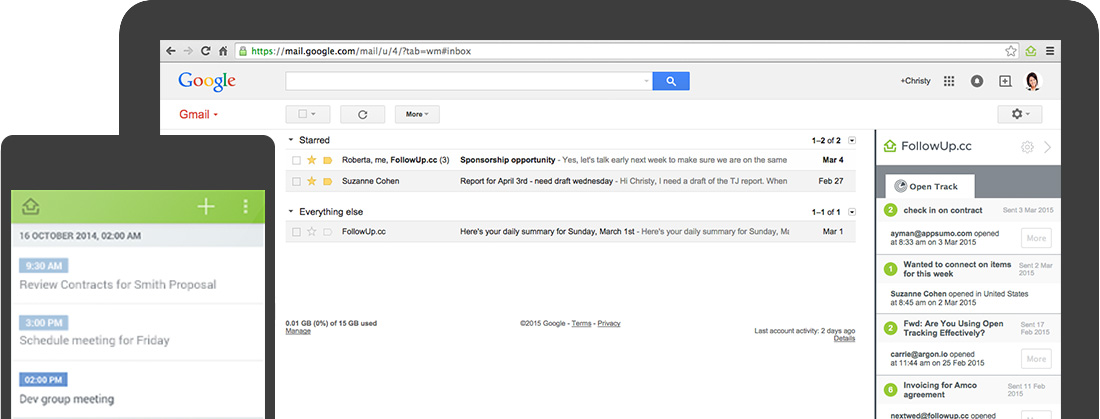Tap the plus icon in mobile app

(x=206, y=207)
